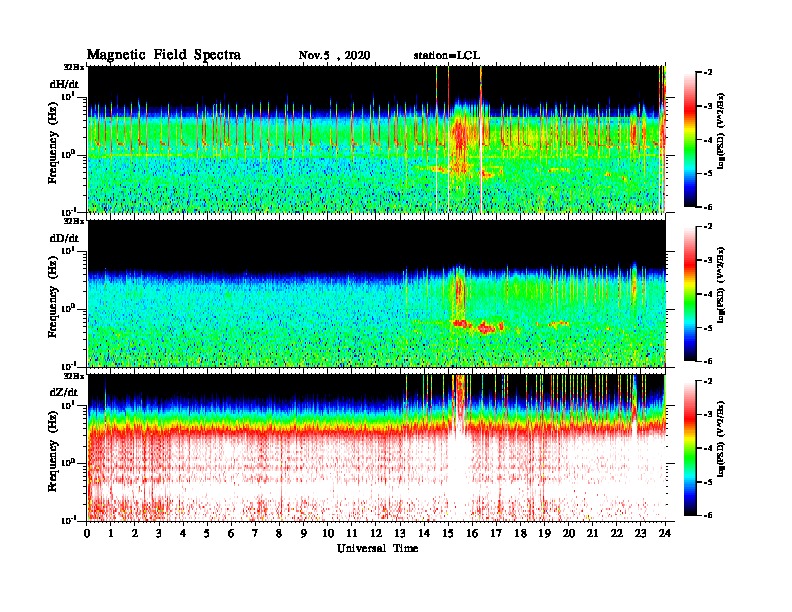The width and height of the screenshot is (792, 612).
Task: Click hour 5 on the Universal Time axis
Action: pyautogui.click(x=207, y=533)
